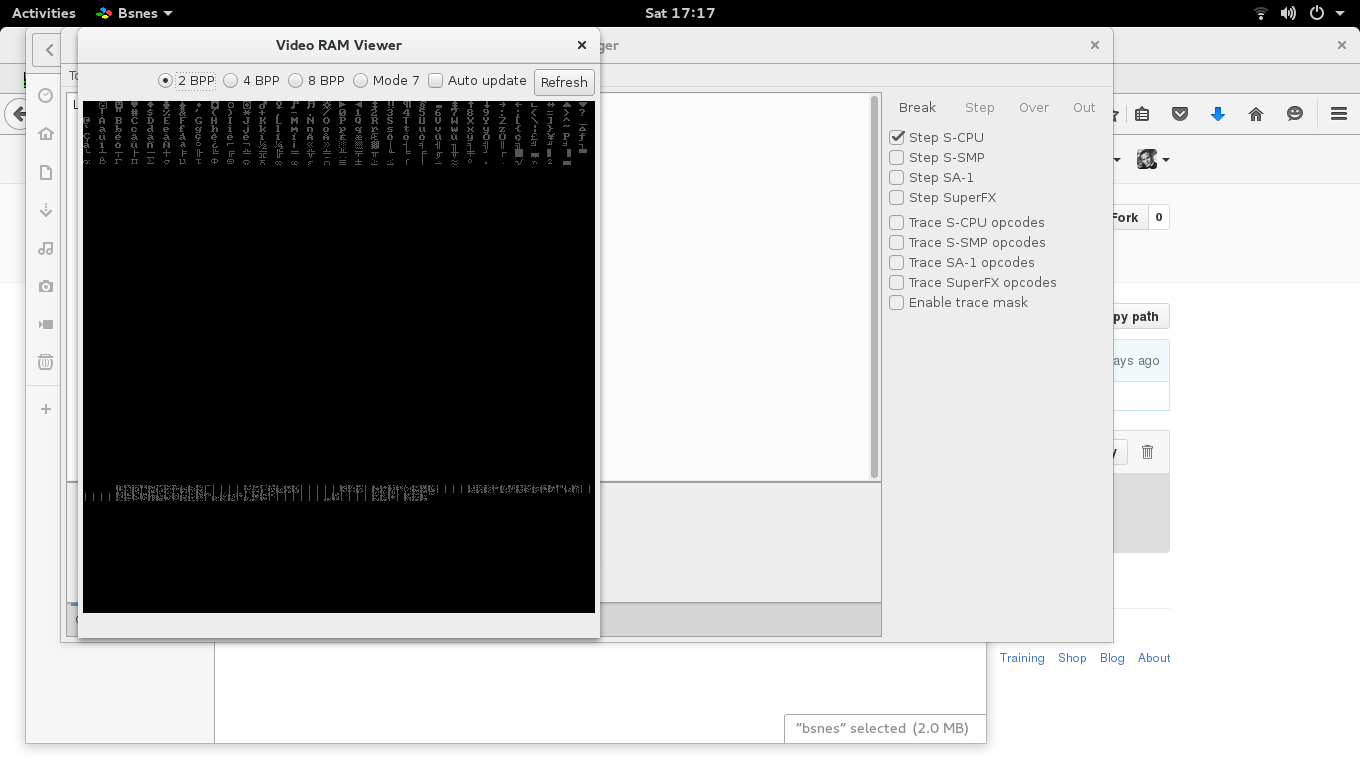Open the clock and calendar at Sat 17:17

point(680,13)
